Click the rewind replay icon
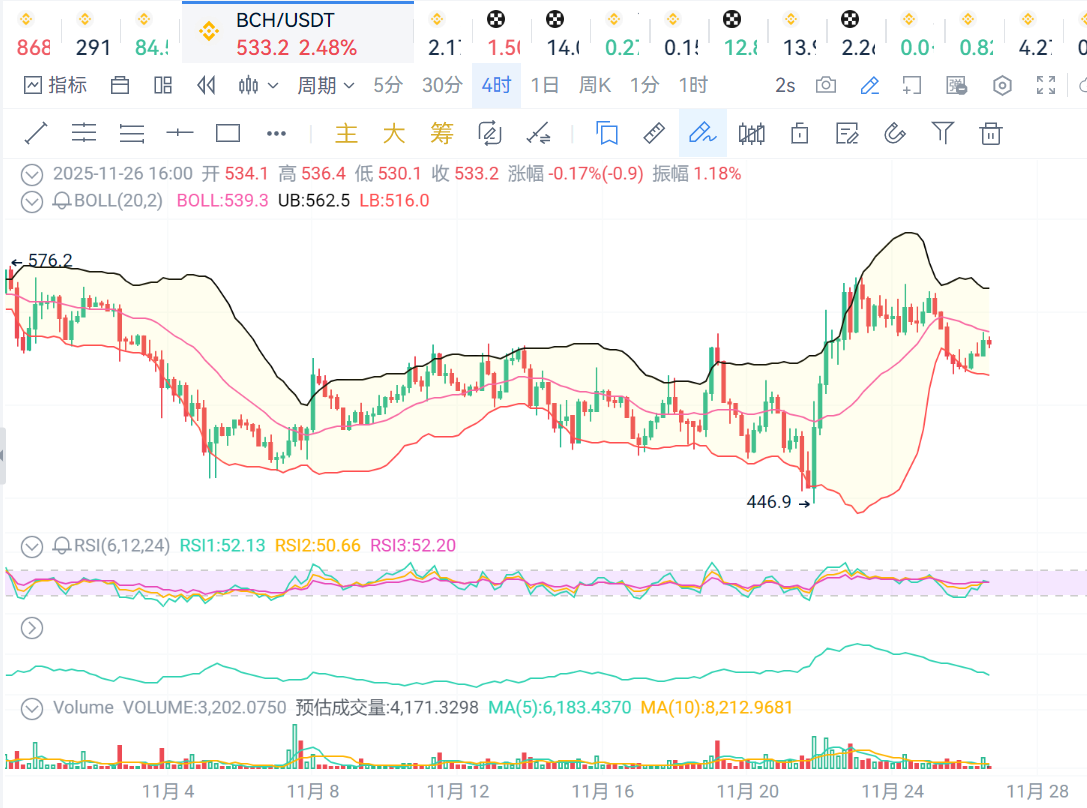Image resolution: width=1087 pixels, height=808 pixels. (207, 86)
